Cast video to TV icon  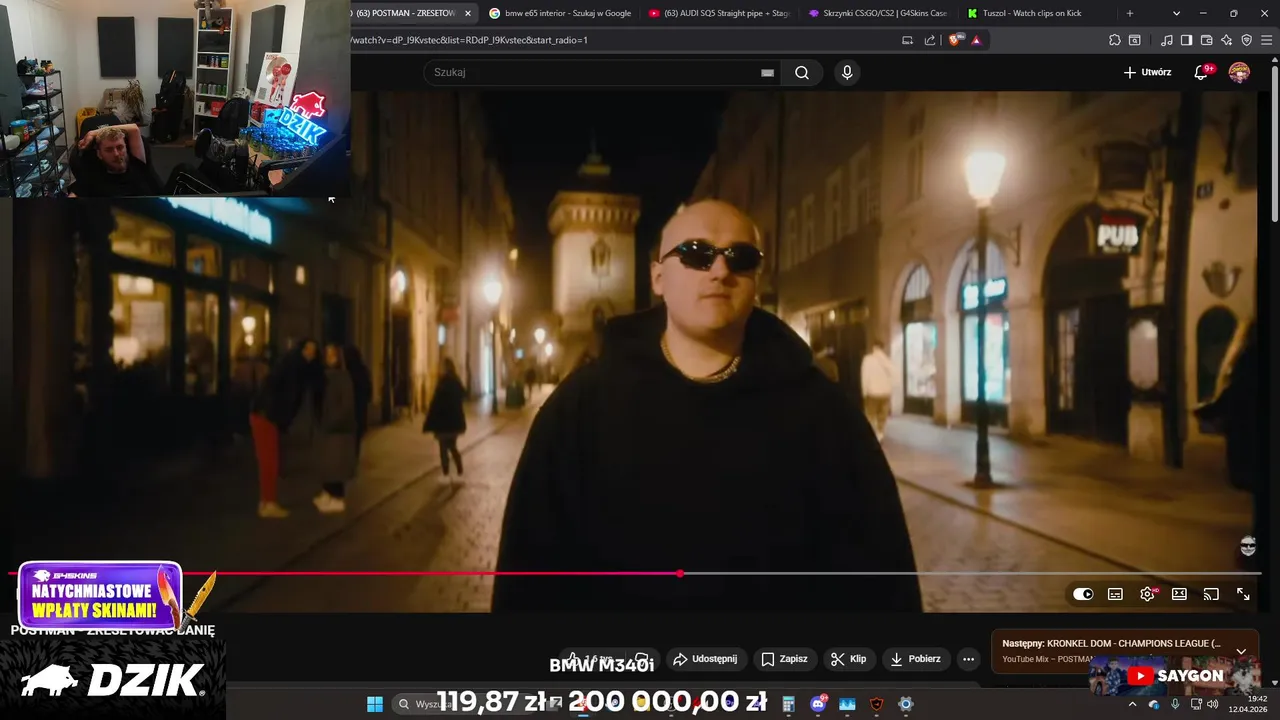point(1211,594)
